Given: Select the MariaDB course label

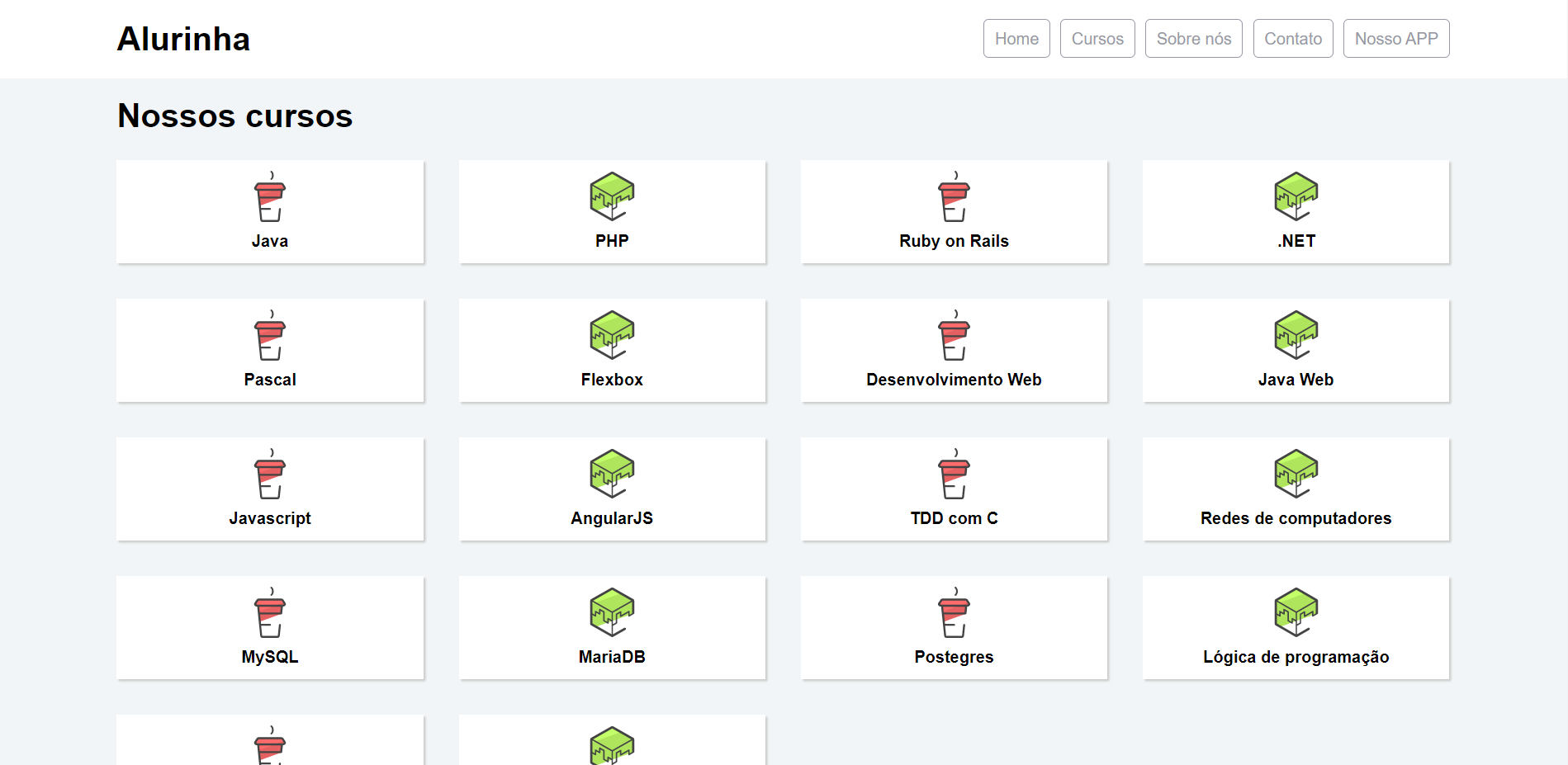Looking at the screenshot, I should click(x=612, y=657).
